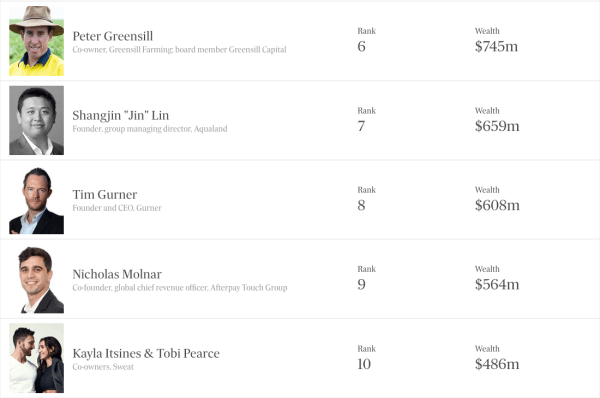Image resolution: width=600 pixels, height=398 pixels.
Task: Click the rank 8 number
Action: pos(361,206)
